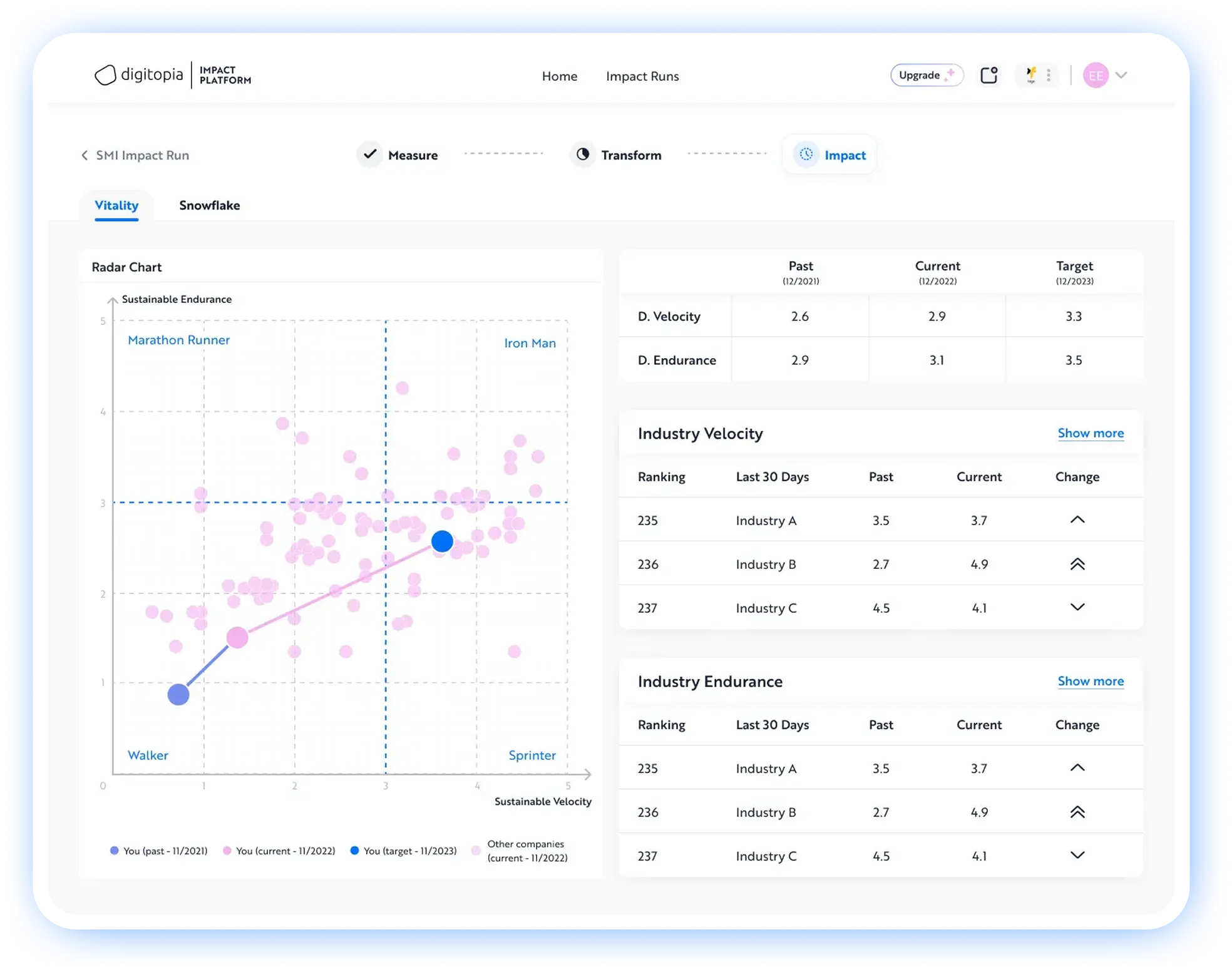Show more Industry Velocity rows
Screen dimensions: 1232x972
[x=1091, y=433]
